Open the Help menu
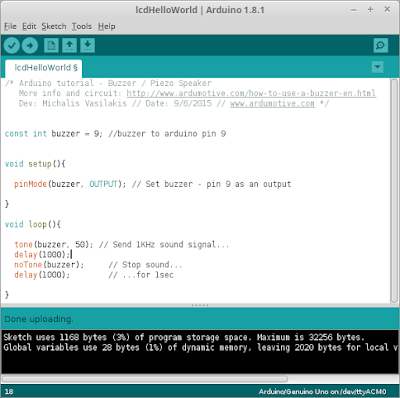The height and width of the screenshot is (398, 400). [x=107, y=26]
